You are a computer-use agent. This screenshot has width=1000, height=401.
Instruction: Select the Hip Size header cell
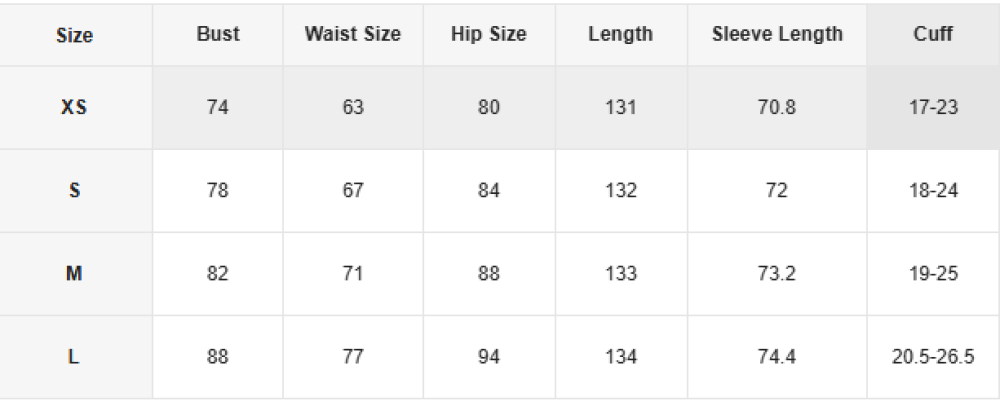489,34
